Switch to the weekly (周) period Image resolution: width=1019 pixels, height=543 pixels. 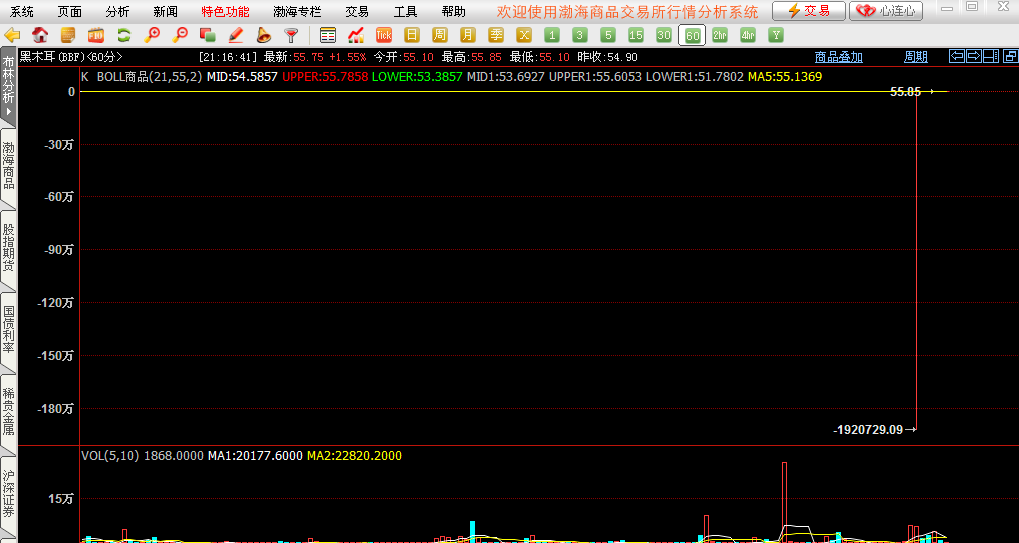439,35
